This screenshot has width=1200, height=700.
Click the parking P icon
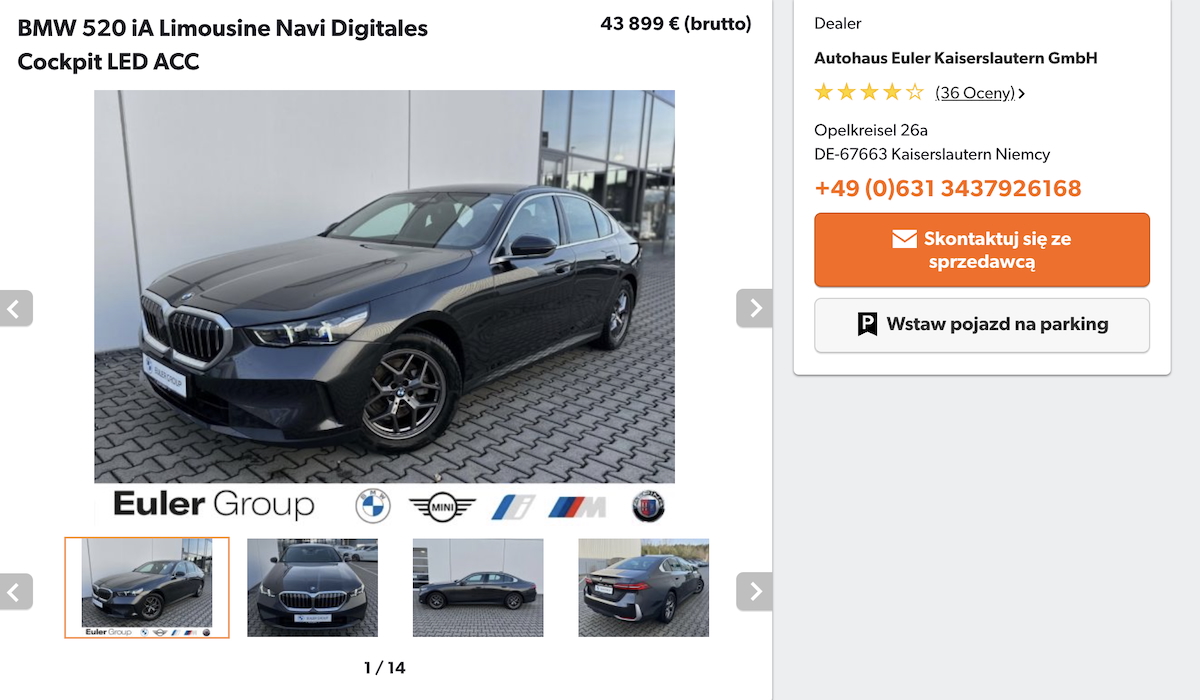click(x=867, y=324)
